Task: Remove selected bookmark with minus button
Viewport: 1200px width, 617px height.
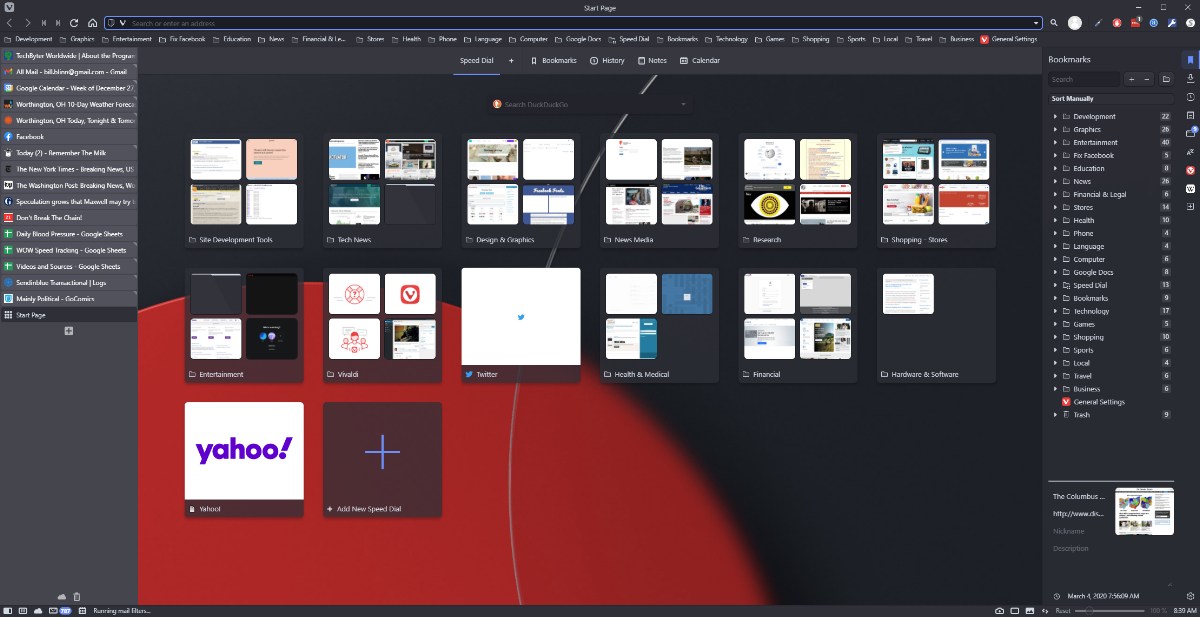Action: [x=1147, y=79]
